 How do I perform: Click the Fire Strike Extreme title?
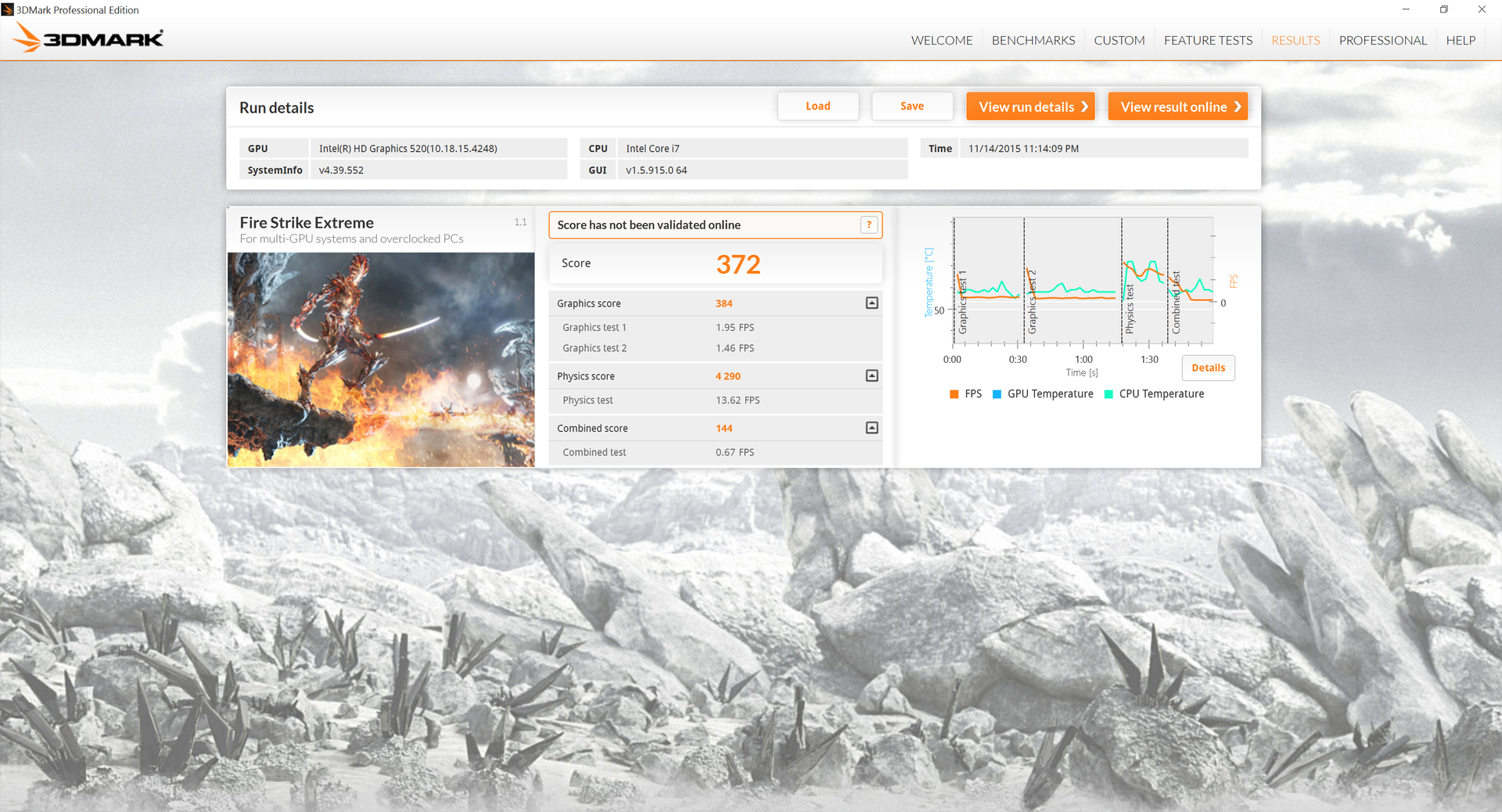coord(307,223)
